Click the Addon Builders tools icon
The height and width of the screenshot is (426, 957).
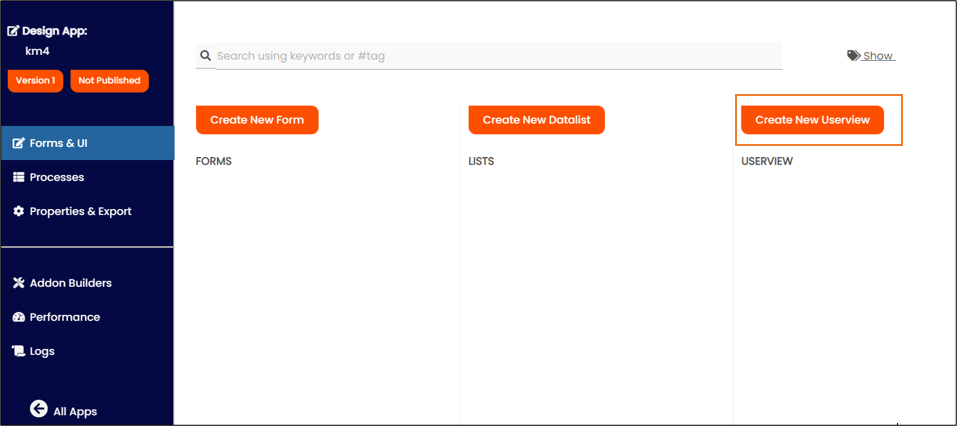pos(19,283)
